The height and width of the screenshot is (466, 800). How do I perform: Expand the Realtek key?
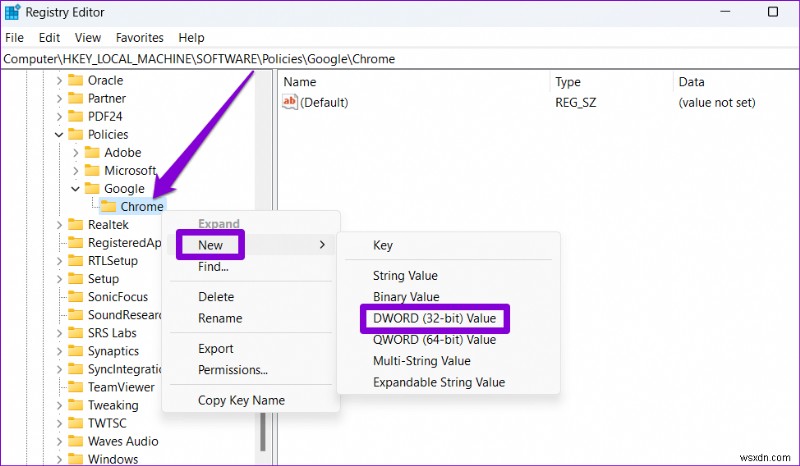pos(59,225)
